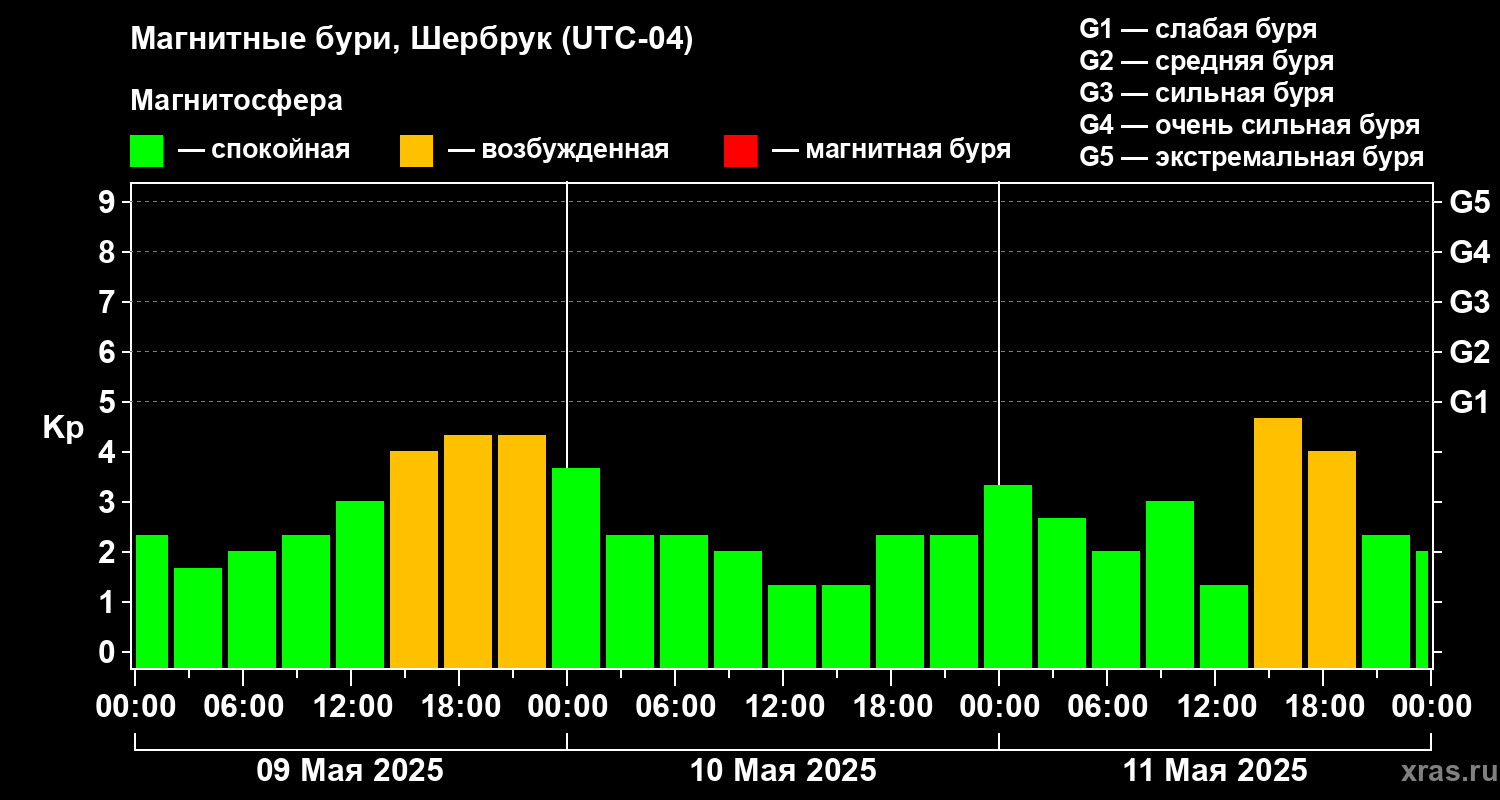Click the tallest orange bar on 11 May
The height and width of the screenshot is (800, 1500).
1278,543
